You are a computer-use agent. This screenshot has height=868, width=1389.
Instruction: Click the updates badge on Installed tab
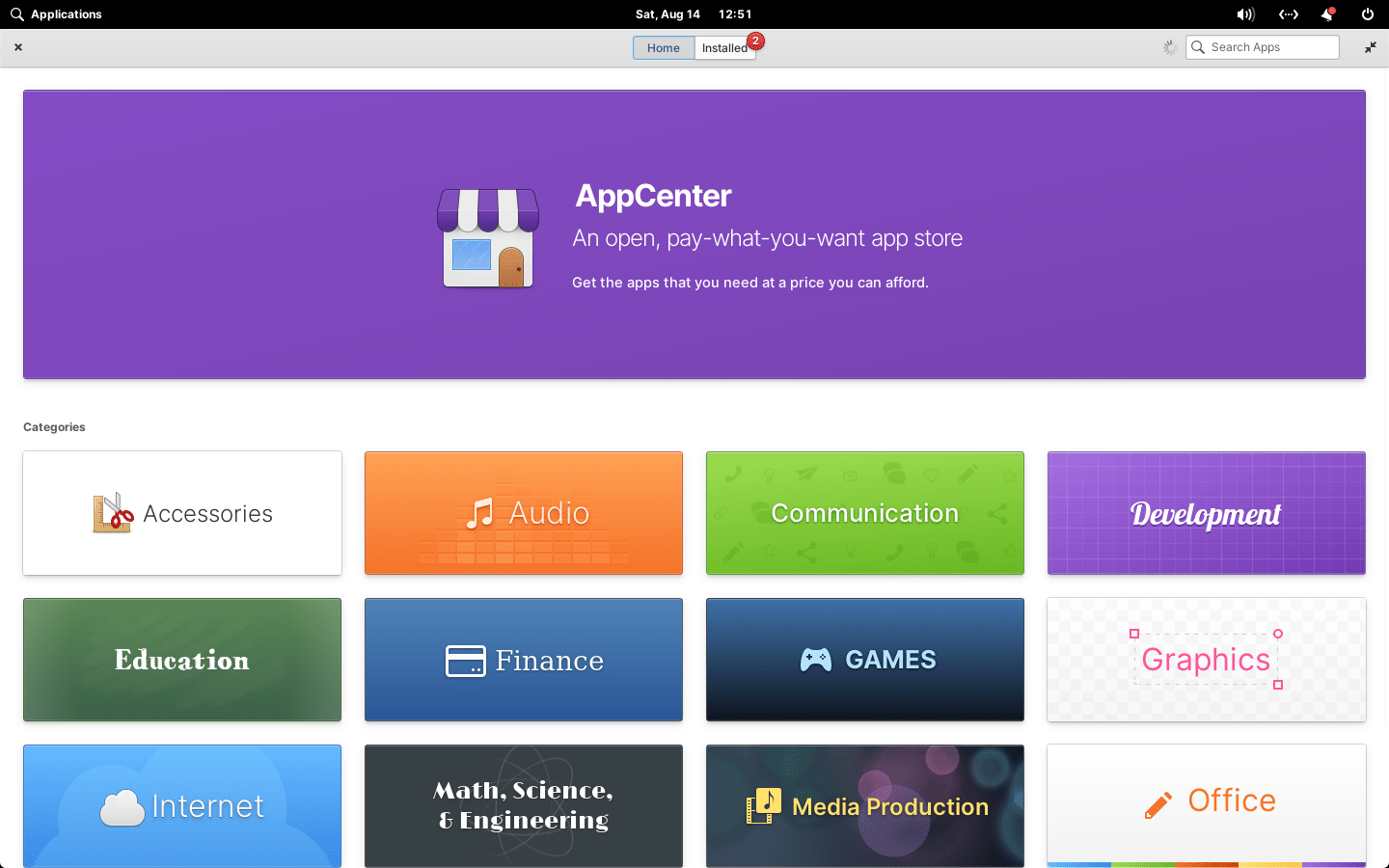(756, 41)
